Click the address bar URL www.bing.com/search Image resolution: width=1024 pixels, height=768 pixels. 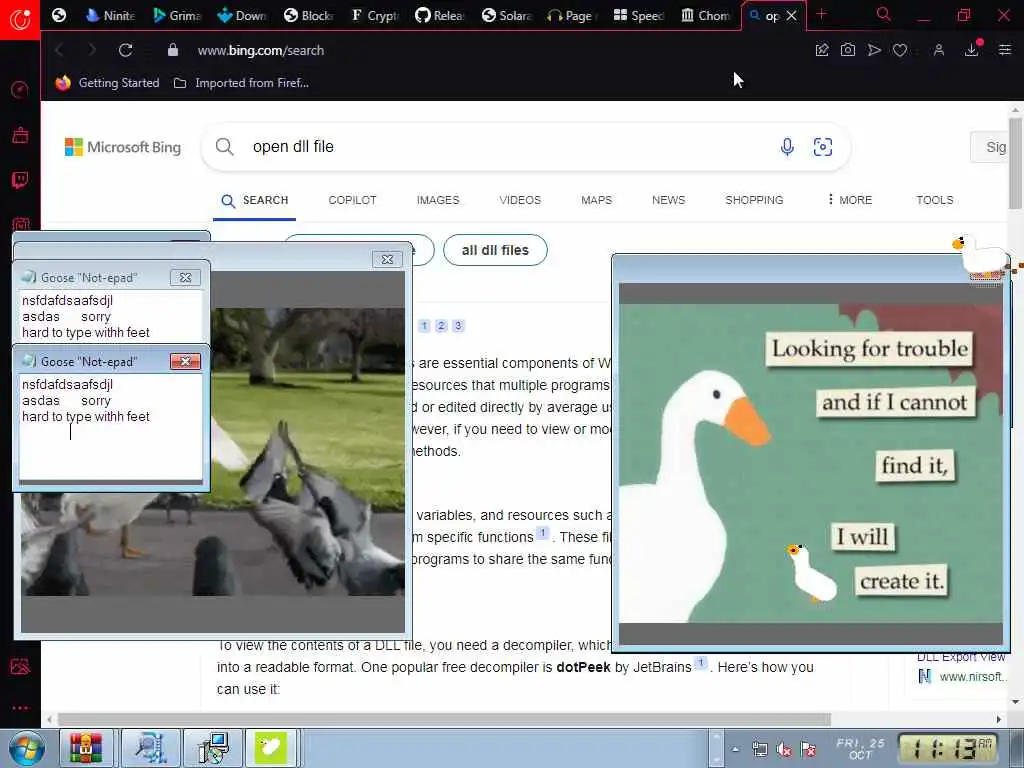coord(261,50)
